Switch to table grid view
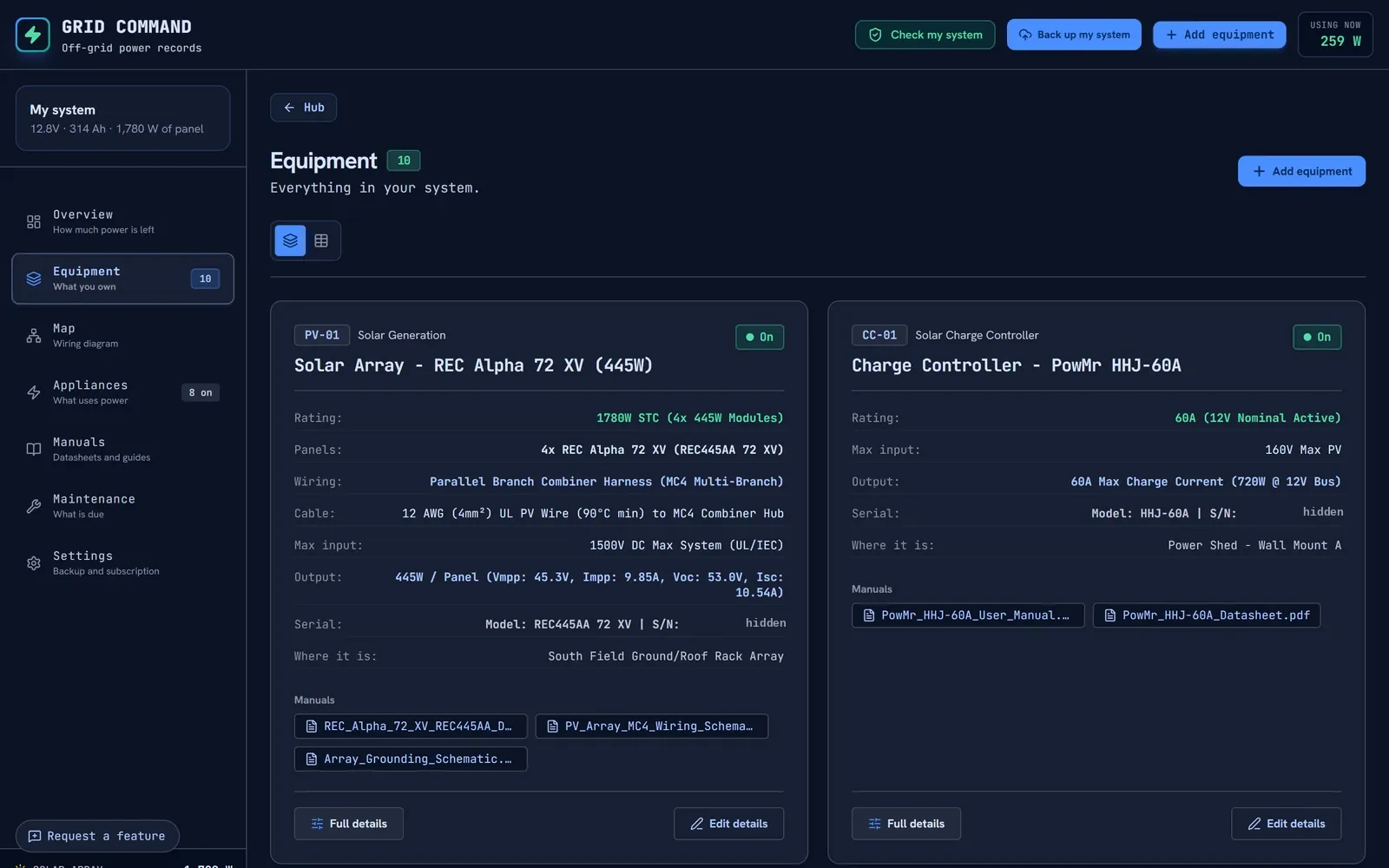Viewport: 1389px width, 868px height. 321,240
